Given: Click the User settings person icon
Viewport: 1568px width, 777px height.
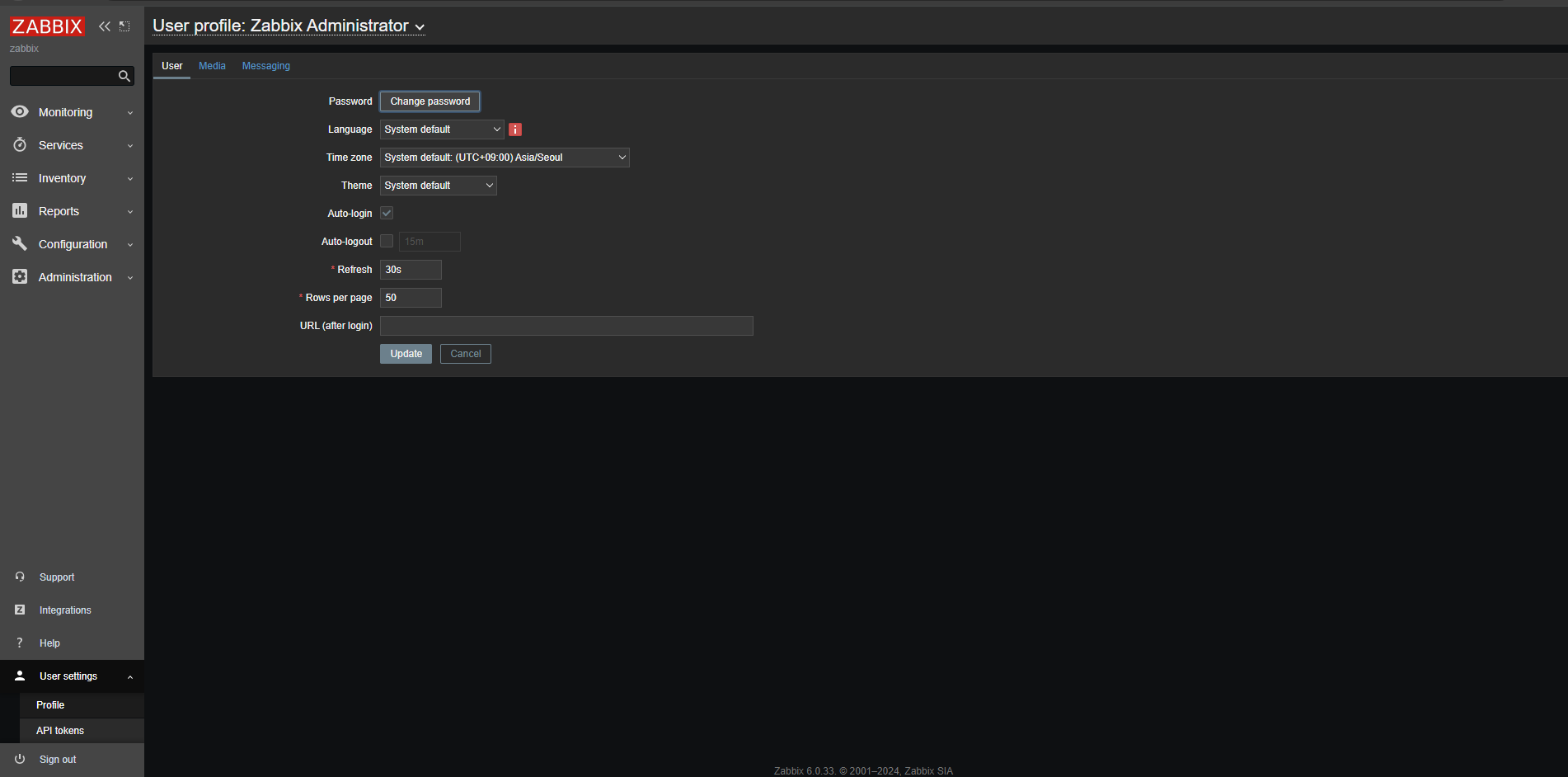Looking at the screenshot, I should pyautogui.click(x=20, y=676).
